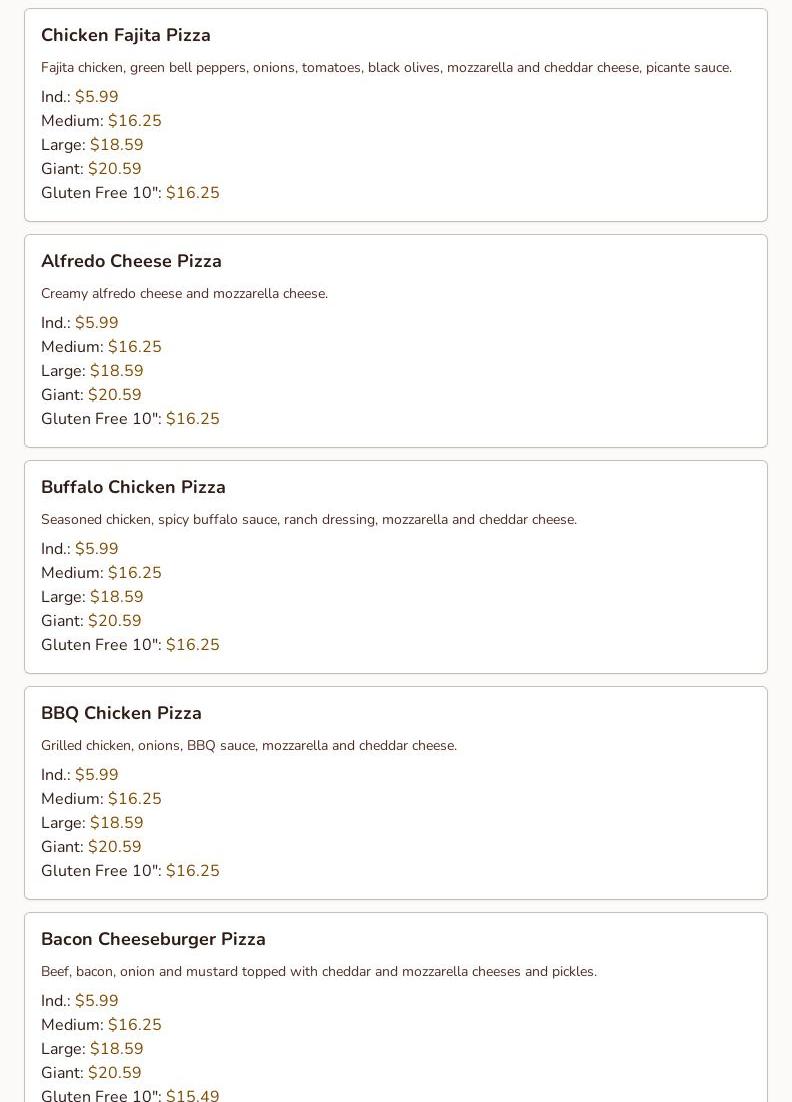792x1102 pixels.
Task: Pick the BBQ Chicken Medium $16.25 price
Action: click(x=135, y=799)
